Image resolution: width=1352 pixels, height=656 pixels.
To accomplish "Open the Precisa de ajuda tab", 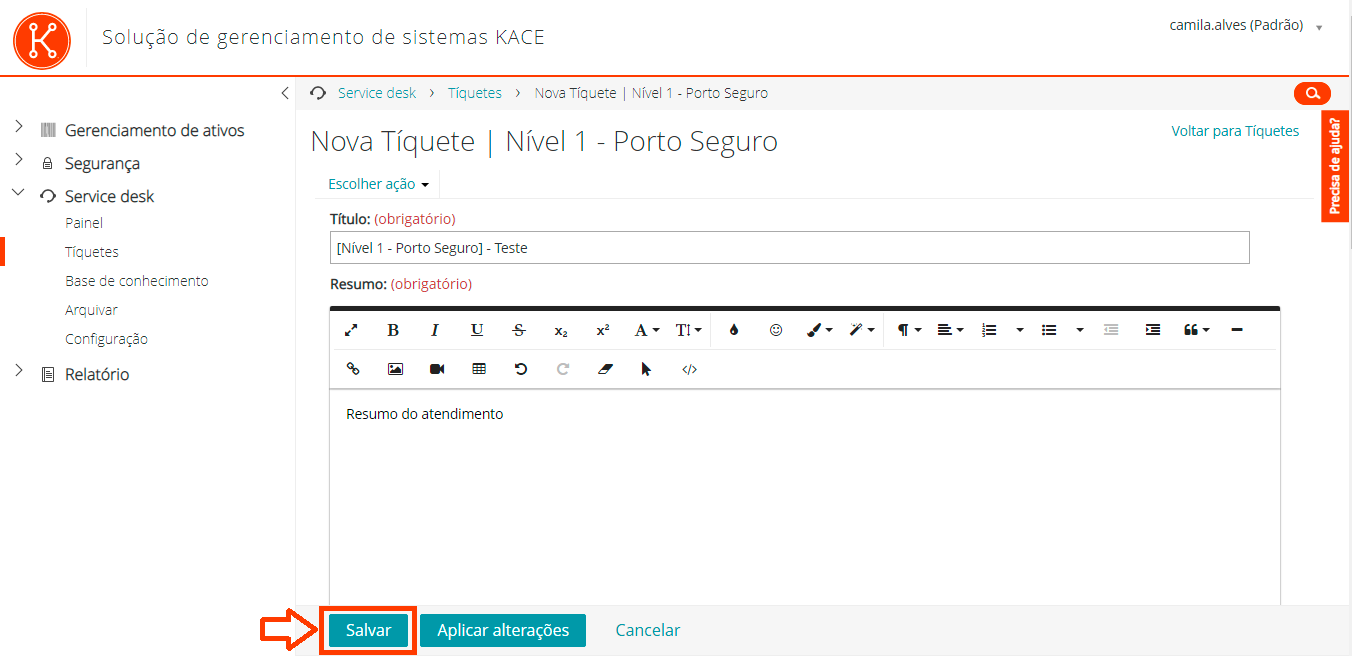I will (x=1335, y=166).
